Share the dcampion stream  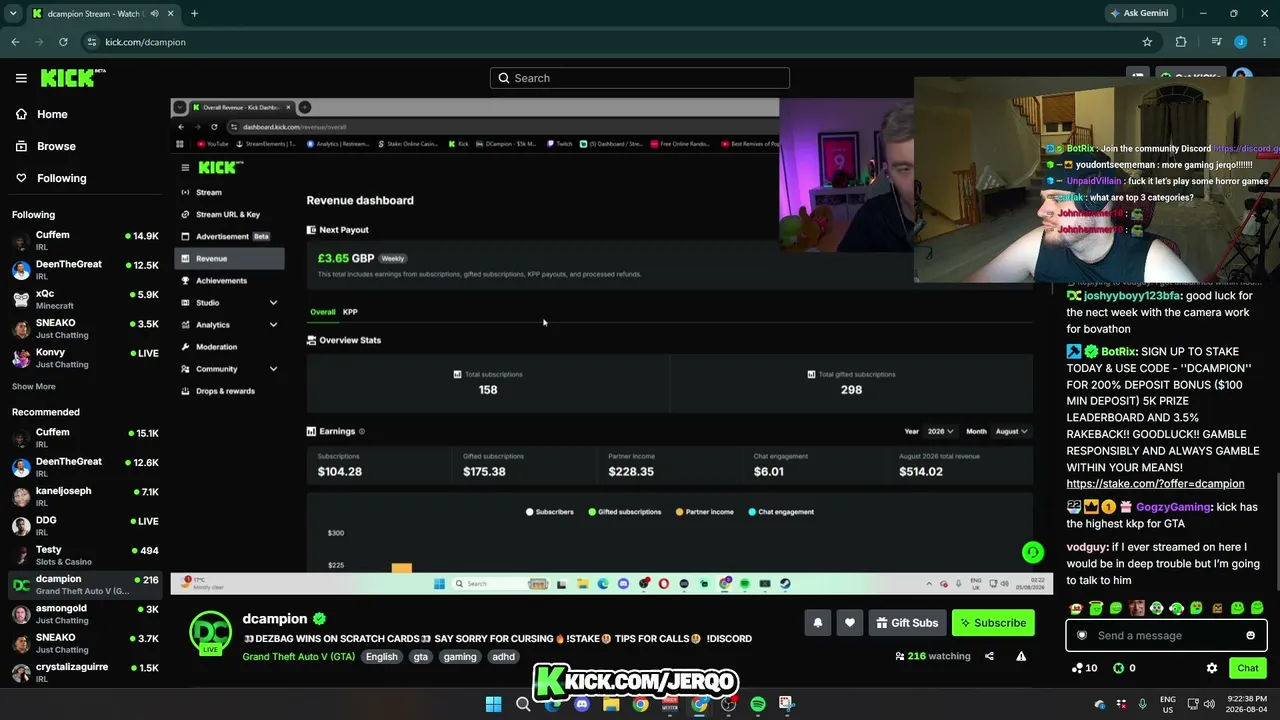(989, 656)
